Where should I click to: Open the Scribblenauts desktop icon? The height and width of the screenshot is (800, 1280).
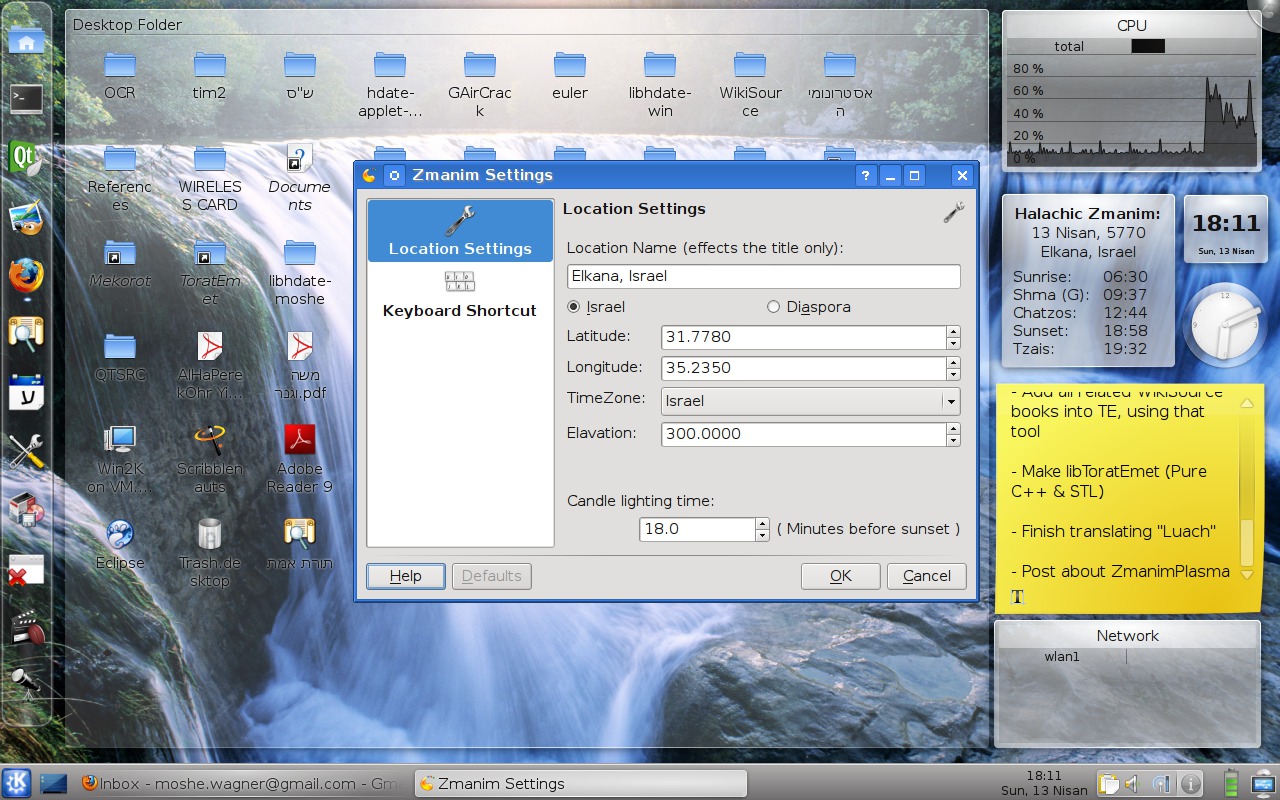coord(210,440)
